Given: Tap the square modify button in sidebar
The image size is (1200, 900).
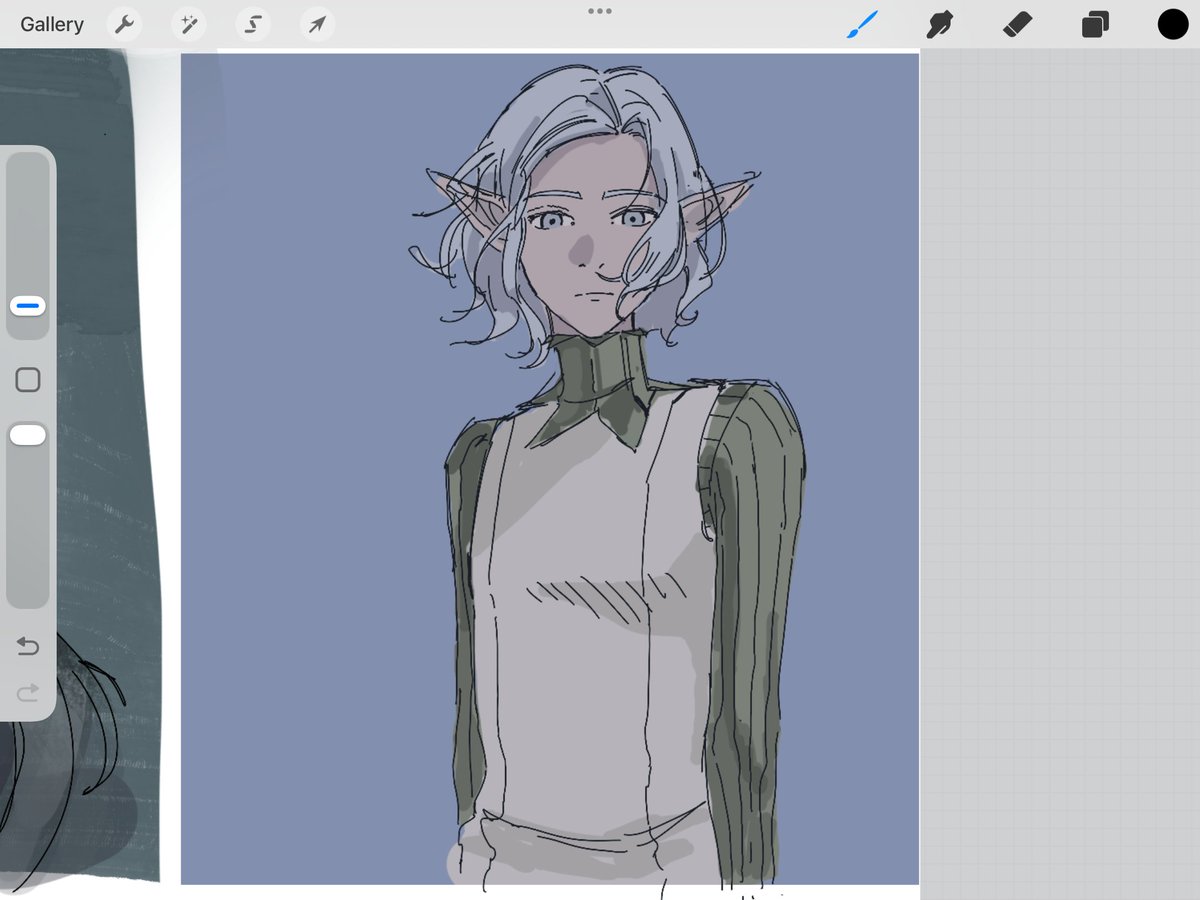Looking at the screenshot, I should 28,380.
